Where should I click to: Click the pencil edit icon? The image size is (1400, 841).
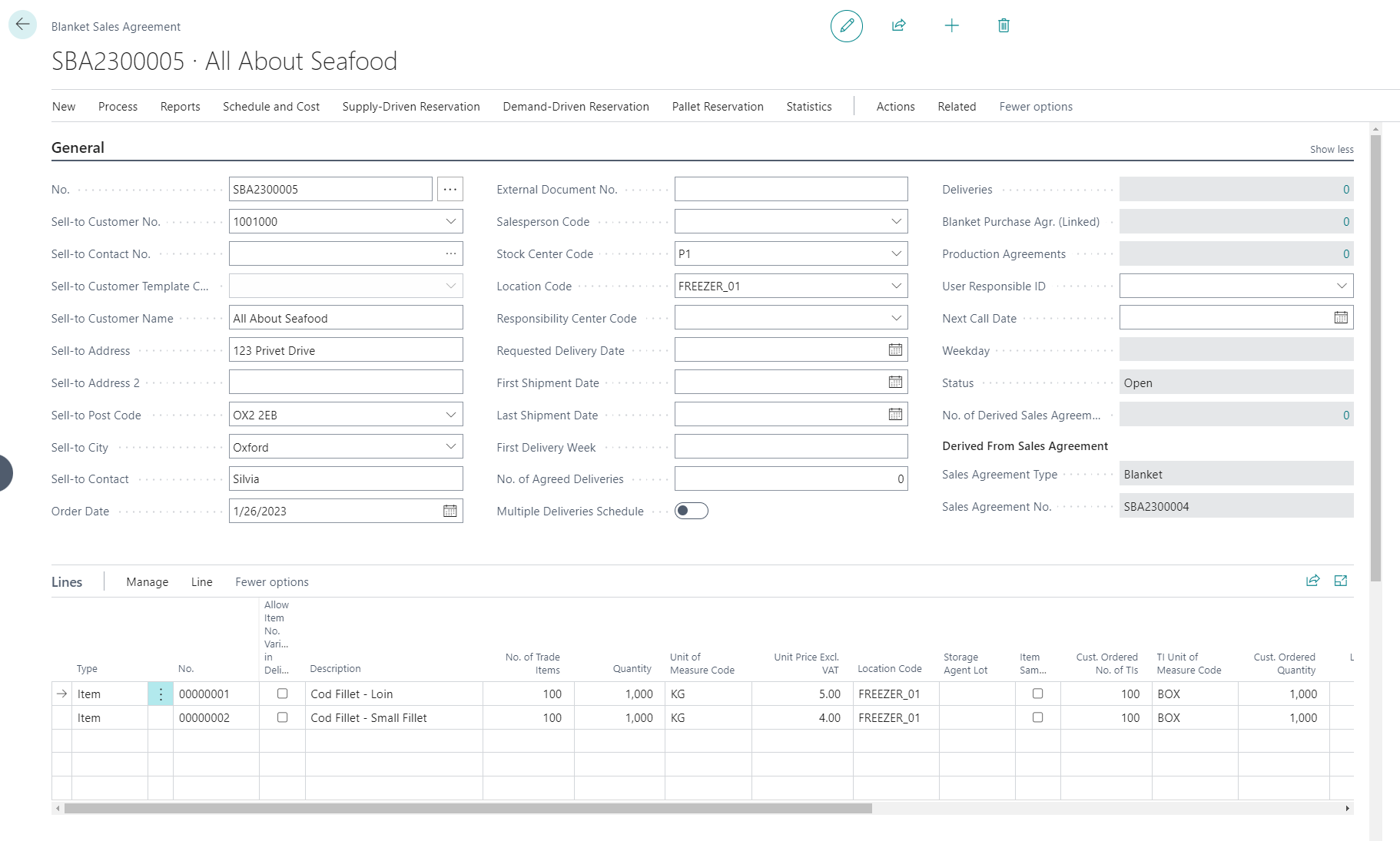click(846, 26)
